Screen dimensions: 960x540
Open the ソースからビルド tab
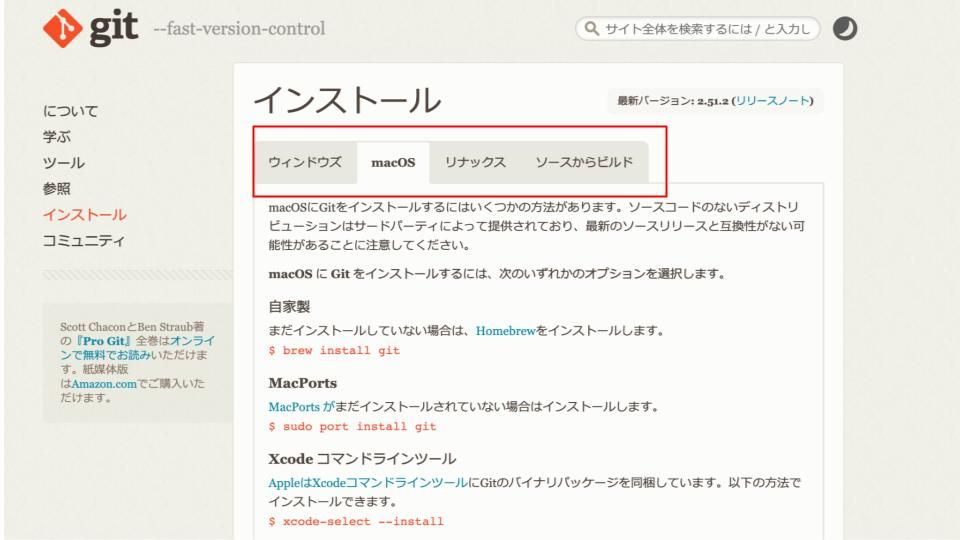click(584, 162)
